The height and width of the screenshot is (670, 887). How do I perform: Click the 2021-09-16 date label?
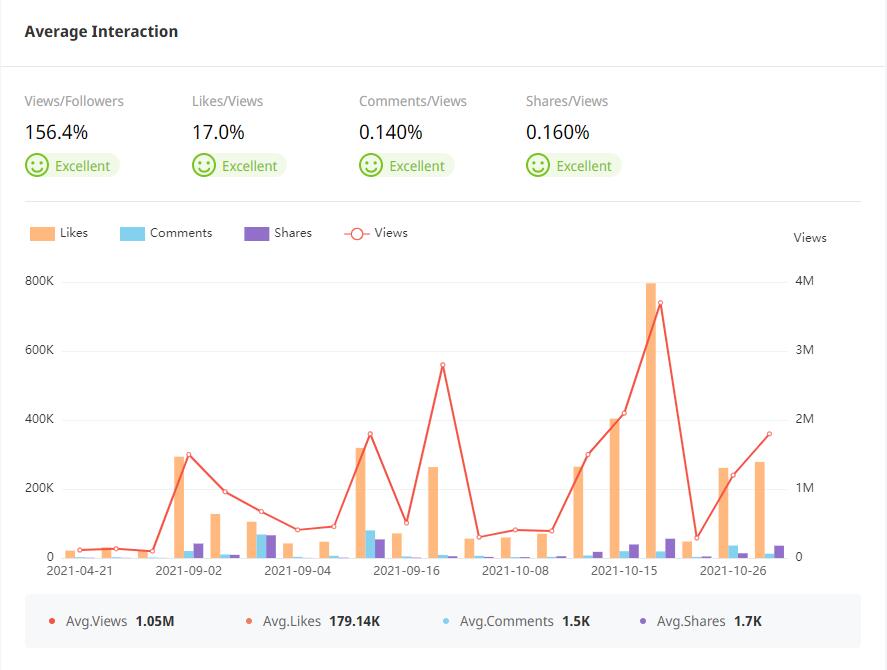406,571
